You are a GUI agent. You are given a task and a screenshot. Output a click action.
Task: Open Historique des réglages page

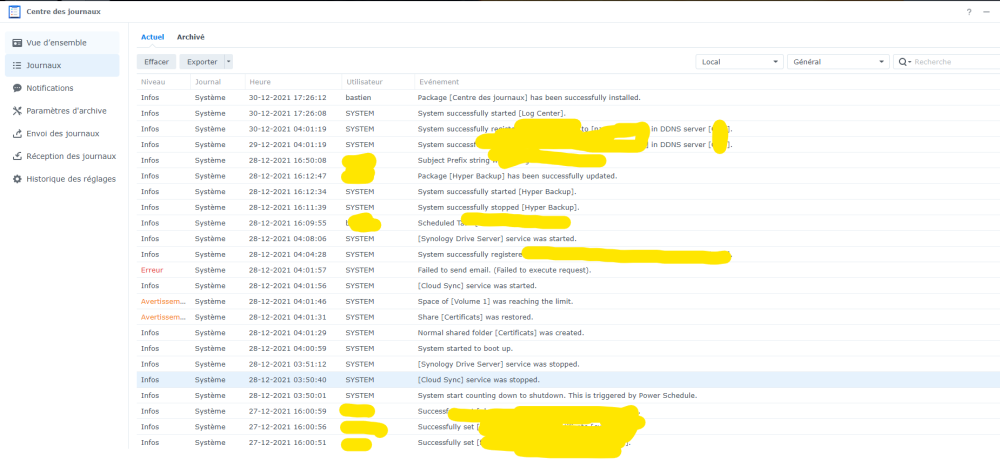(62, 179)
